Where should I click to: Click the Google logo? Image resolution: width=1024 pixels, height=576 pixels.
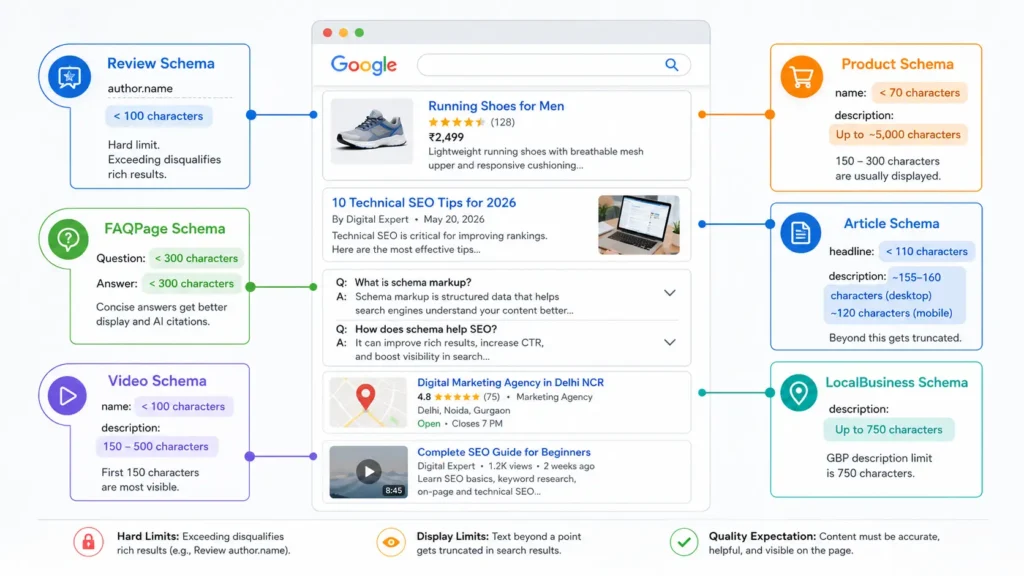point(364,65)
